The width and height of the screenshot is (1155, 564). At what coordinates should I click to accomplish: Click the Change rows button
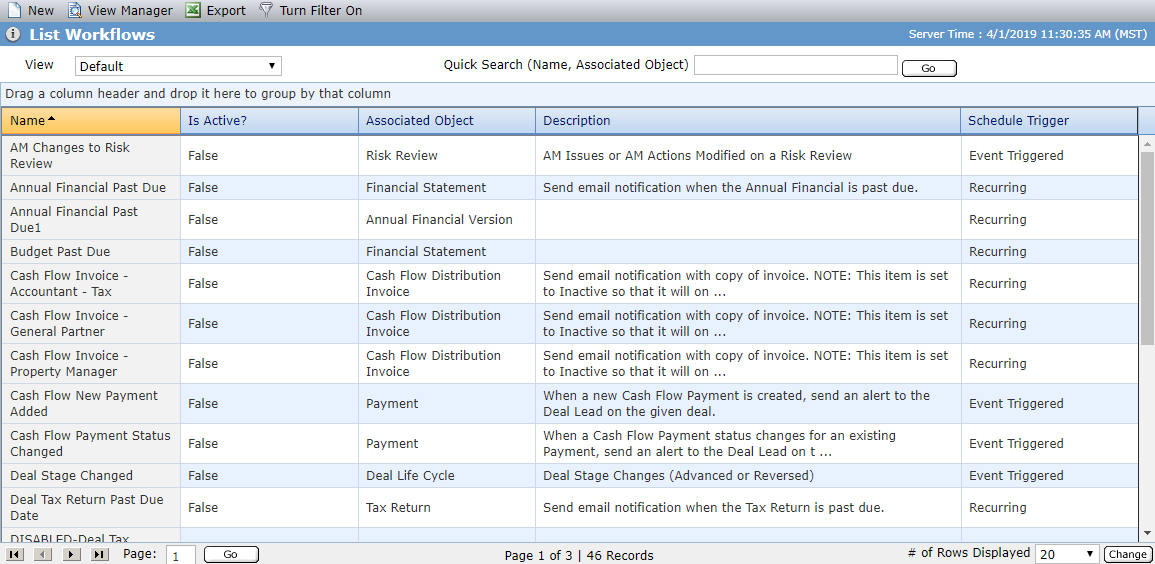point(1127,554)
